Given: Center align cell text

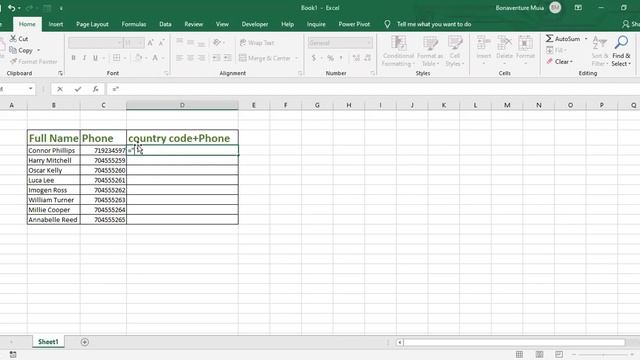Looking at the screenshot, I should click(x=191, y=58).
